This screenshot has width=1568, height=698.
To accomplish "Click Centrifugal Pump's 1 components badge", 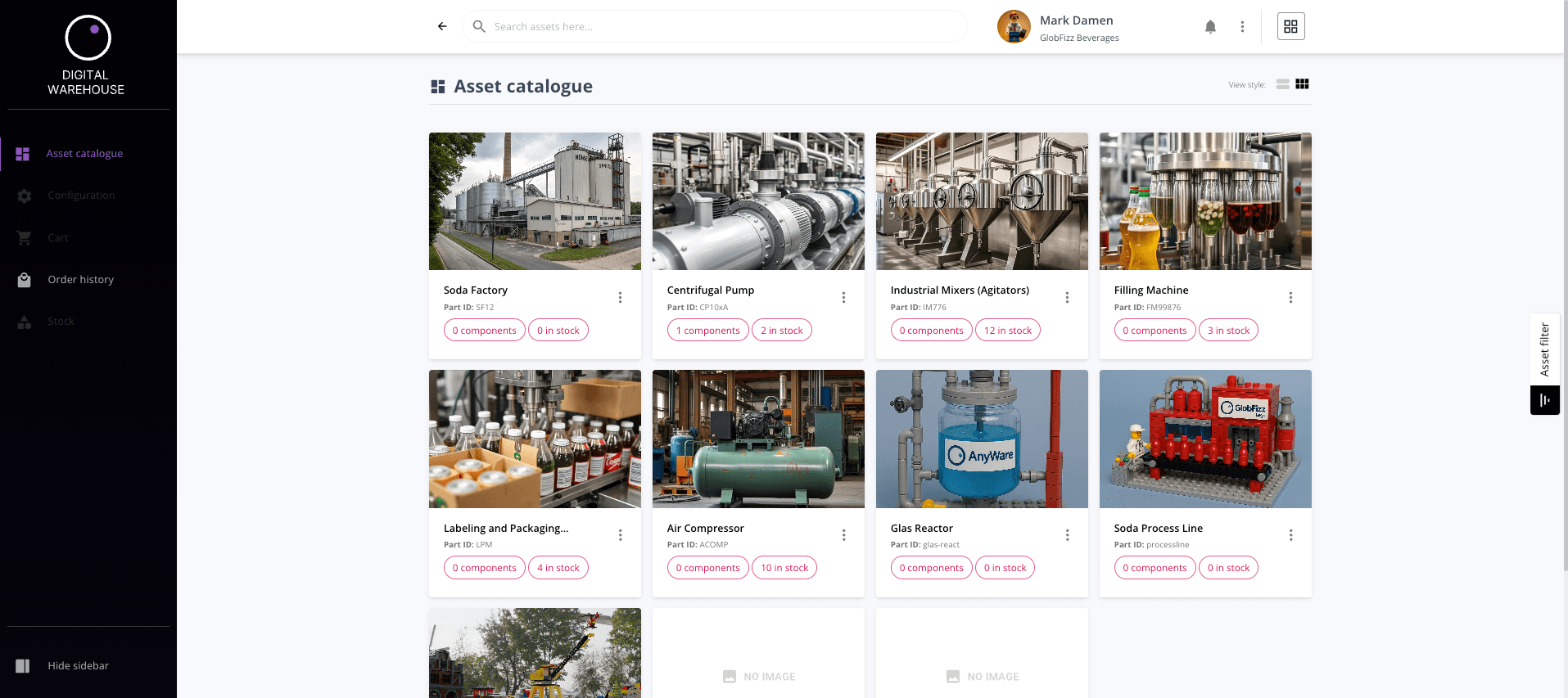I will 708,330.
